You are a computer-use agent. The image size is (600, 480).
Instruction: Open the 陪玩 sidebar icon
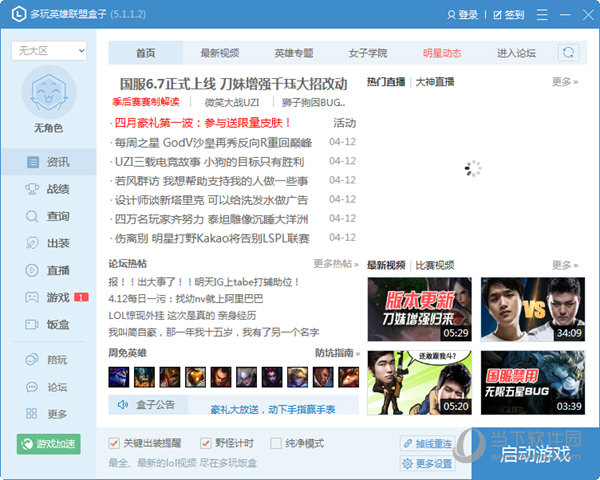pos(32,360)
